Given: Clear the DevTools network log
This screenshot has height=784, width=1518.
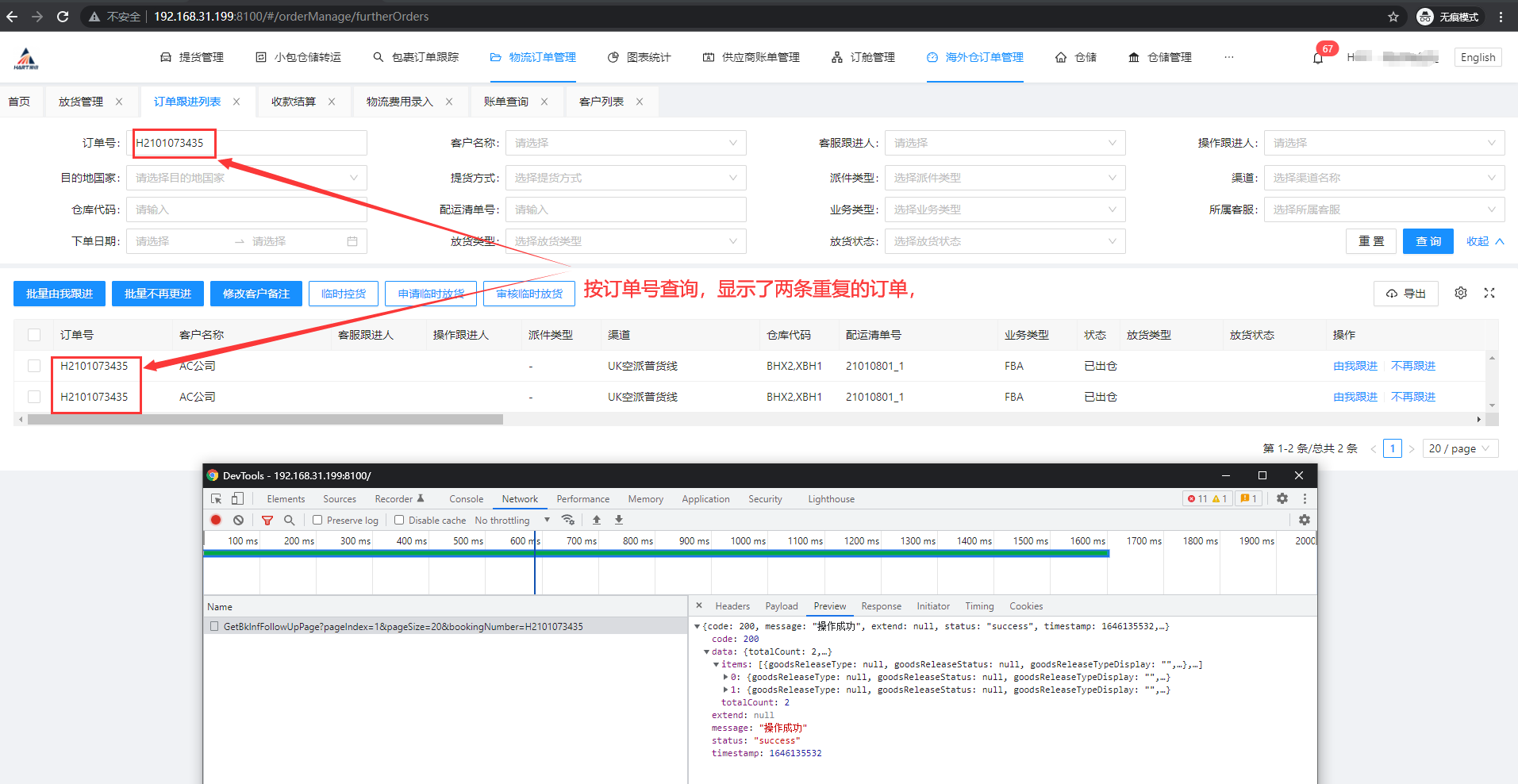Looking at the screenshot, I should (x=238, y=520).
